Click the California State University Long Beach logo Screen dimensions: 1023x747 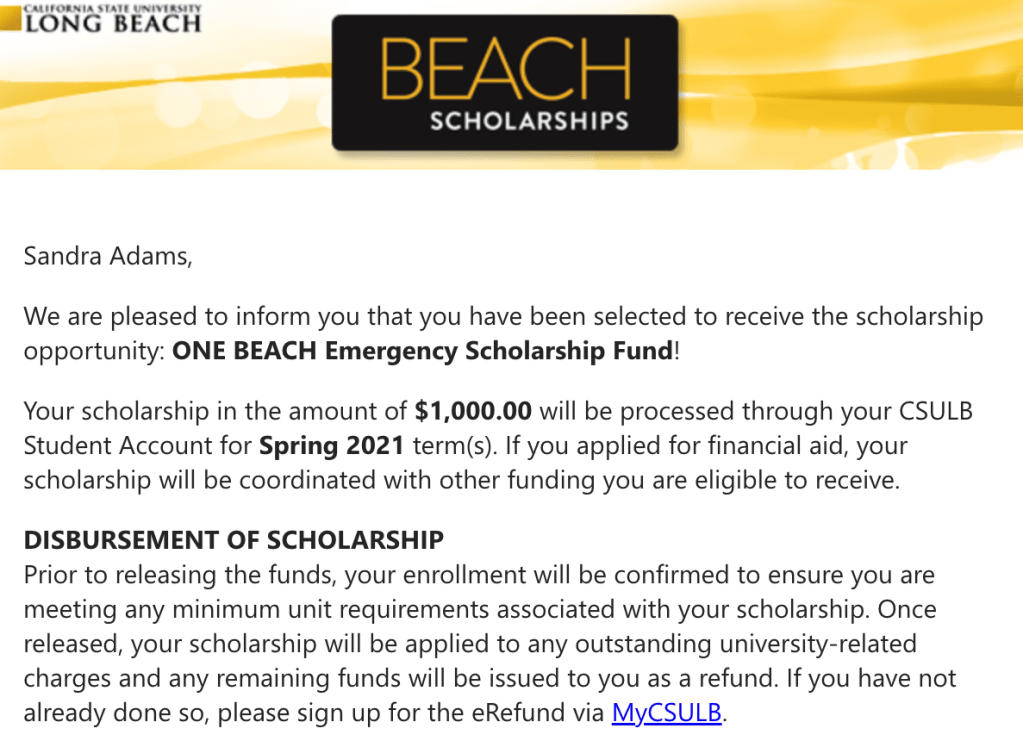(112, 18)
